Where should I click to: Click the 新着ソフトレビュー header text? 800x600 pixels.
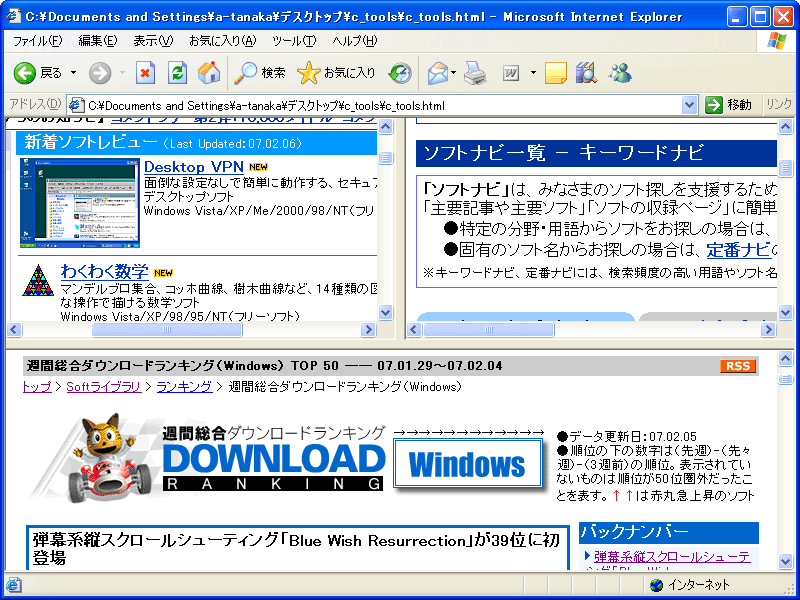pos(90,143)
